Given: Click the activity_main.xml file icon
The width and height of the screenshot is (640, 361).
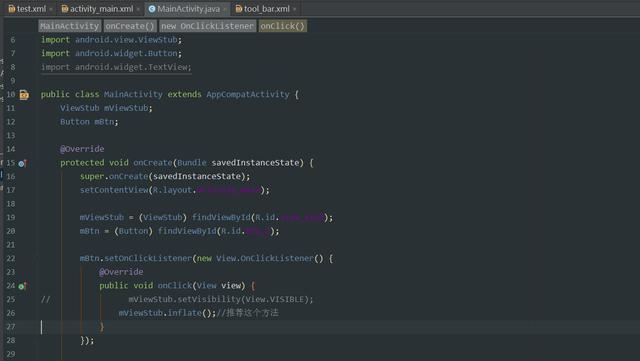Looking at the screenshot, I should [64, 9].
